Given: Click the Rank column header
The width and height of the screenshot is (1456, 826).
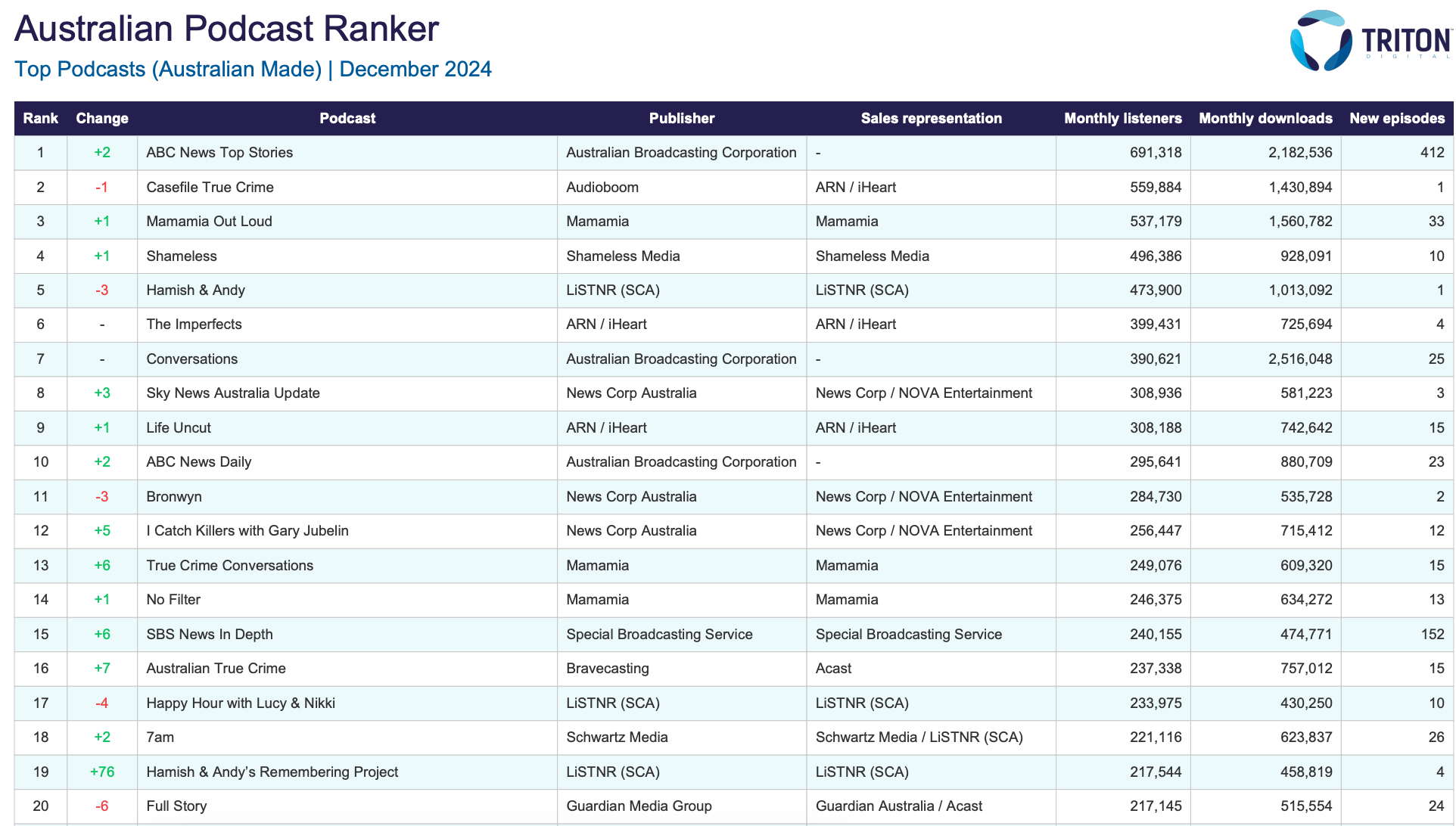Looking at the screenshot, I should pos(41,118).
